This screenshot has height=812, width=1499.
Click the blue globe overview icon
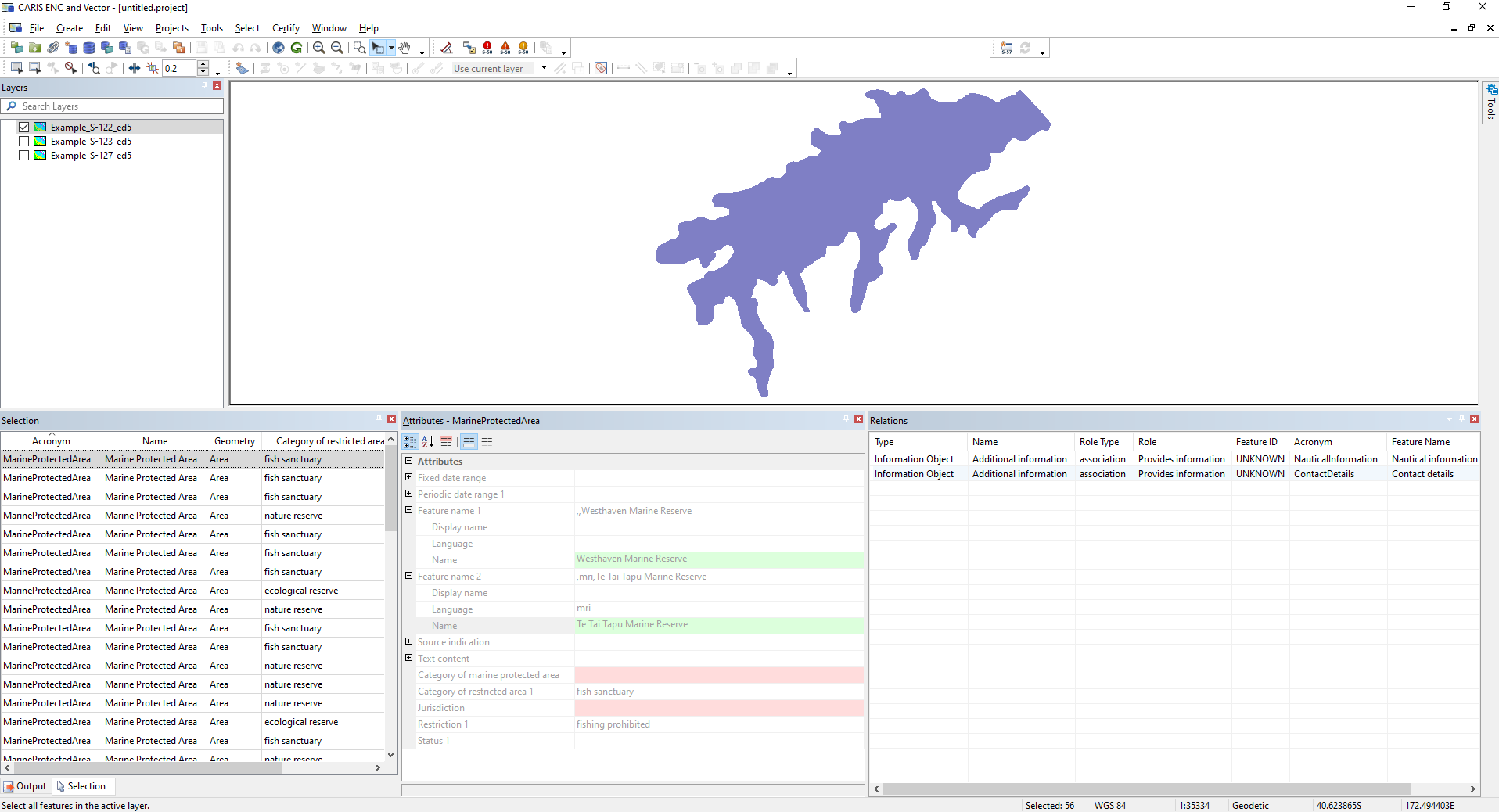pos(279,48)
